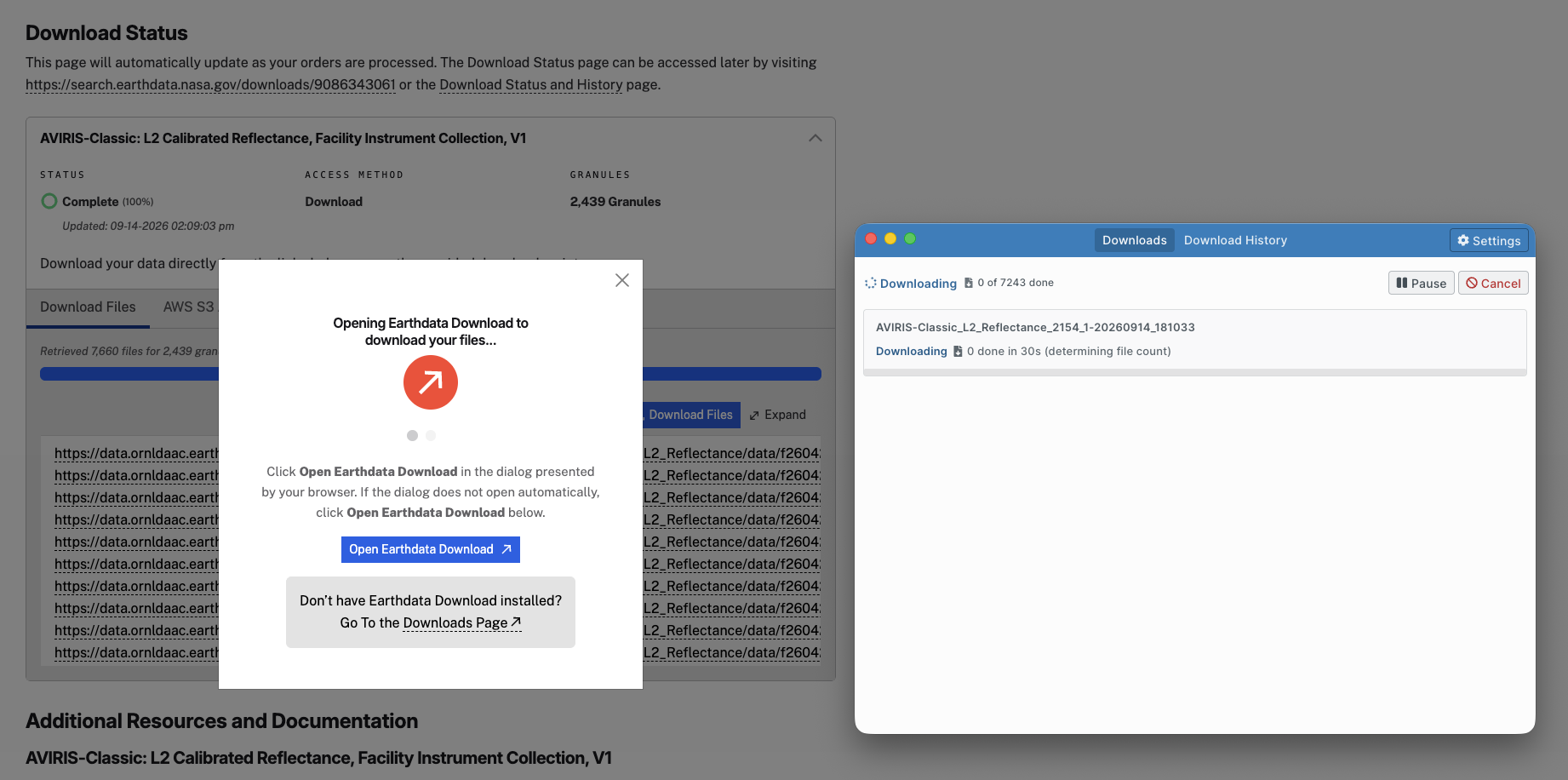
Task: Click the red arrow Earthdata Download icon
Action: click(431, 382)
